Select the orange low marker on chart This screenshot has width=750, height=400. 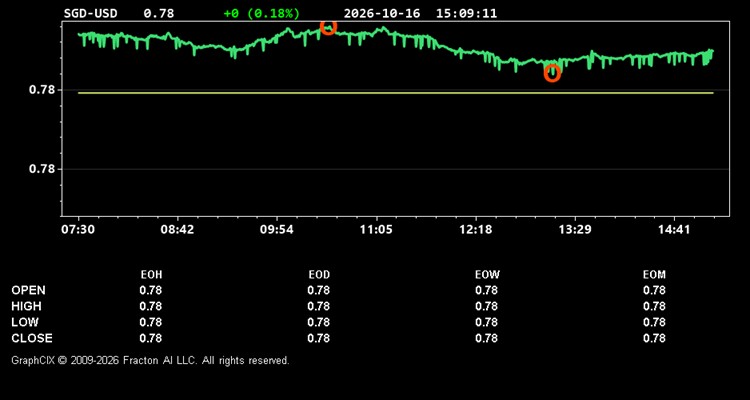point(552,73)
